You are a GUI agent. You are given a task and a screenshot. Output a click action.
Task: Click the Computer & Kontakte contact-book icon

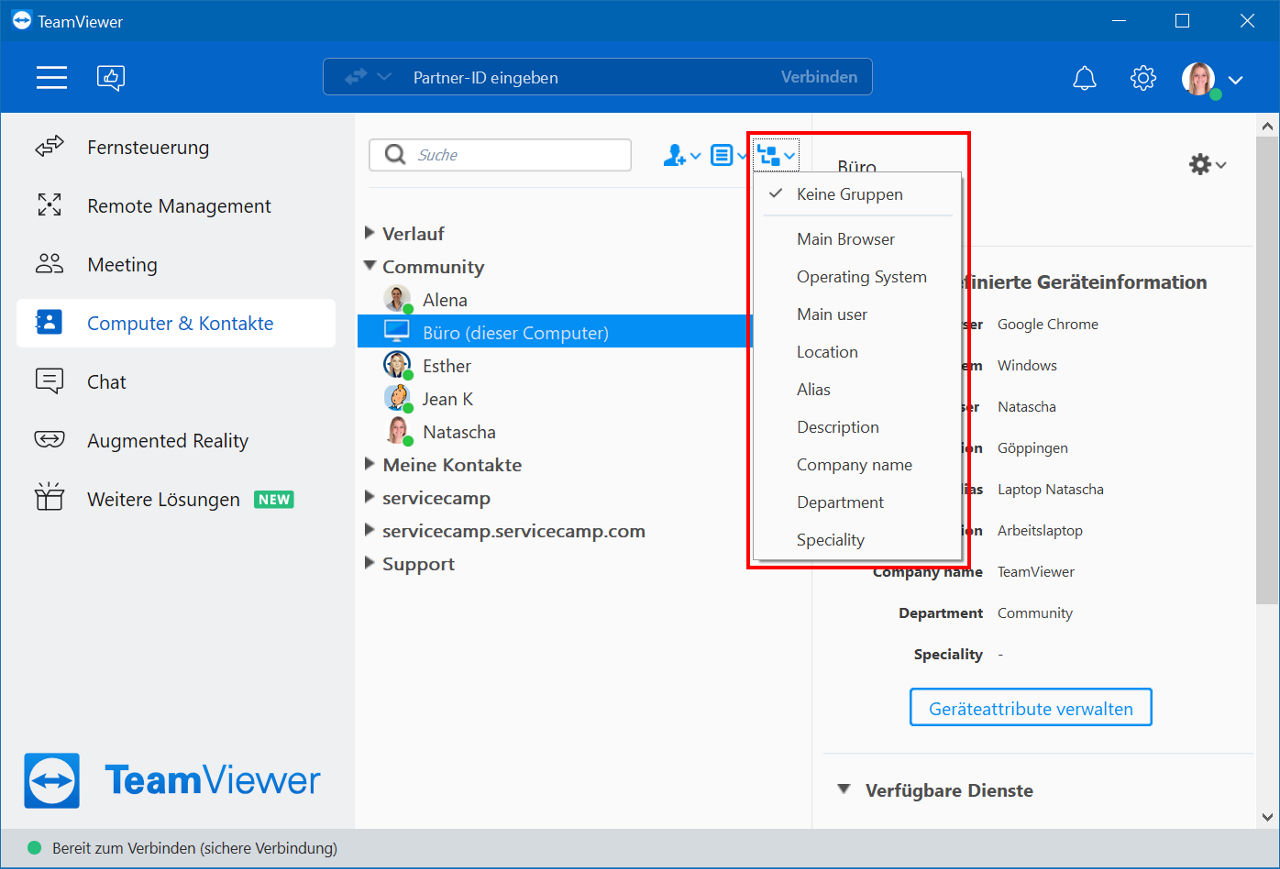click(49, 322)
